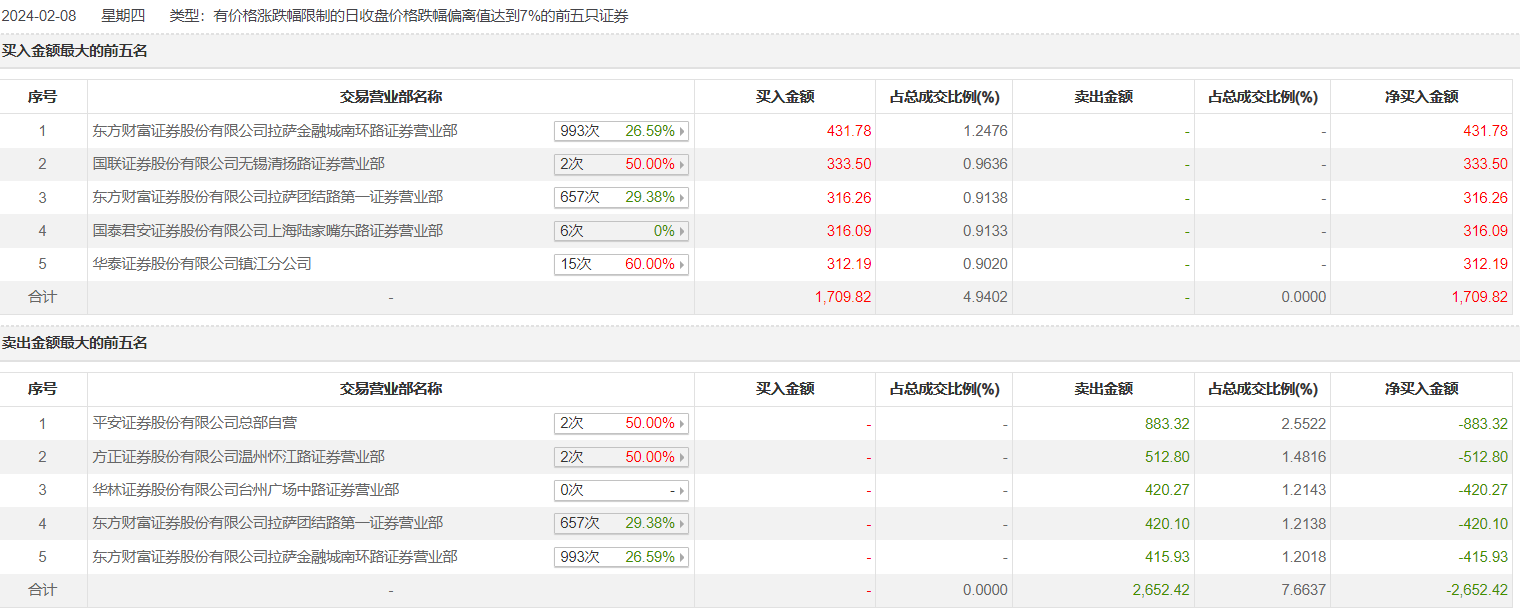Viewport: 1520px width, 611px height.
Task: Click 华泰证券镇江分公司 branch name
Action: [x=202, y=264]
